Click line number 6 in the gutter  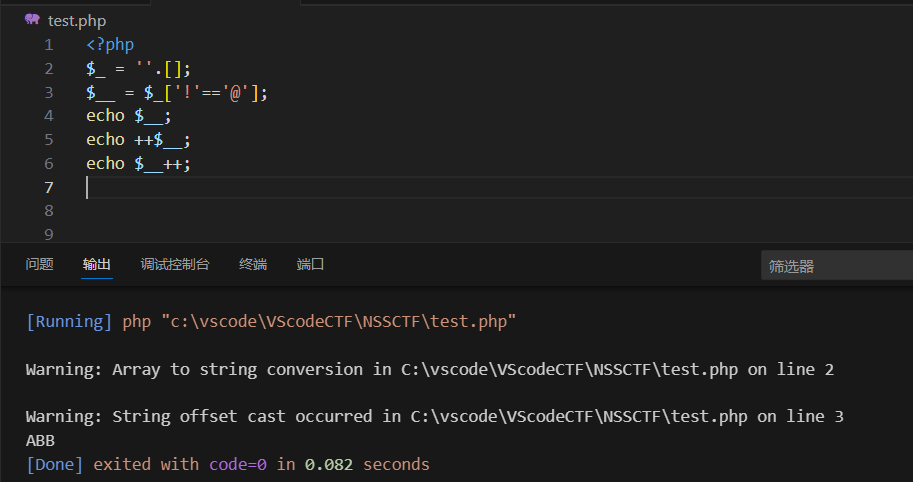tap(49, 164)
